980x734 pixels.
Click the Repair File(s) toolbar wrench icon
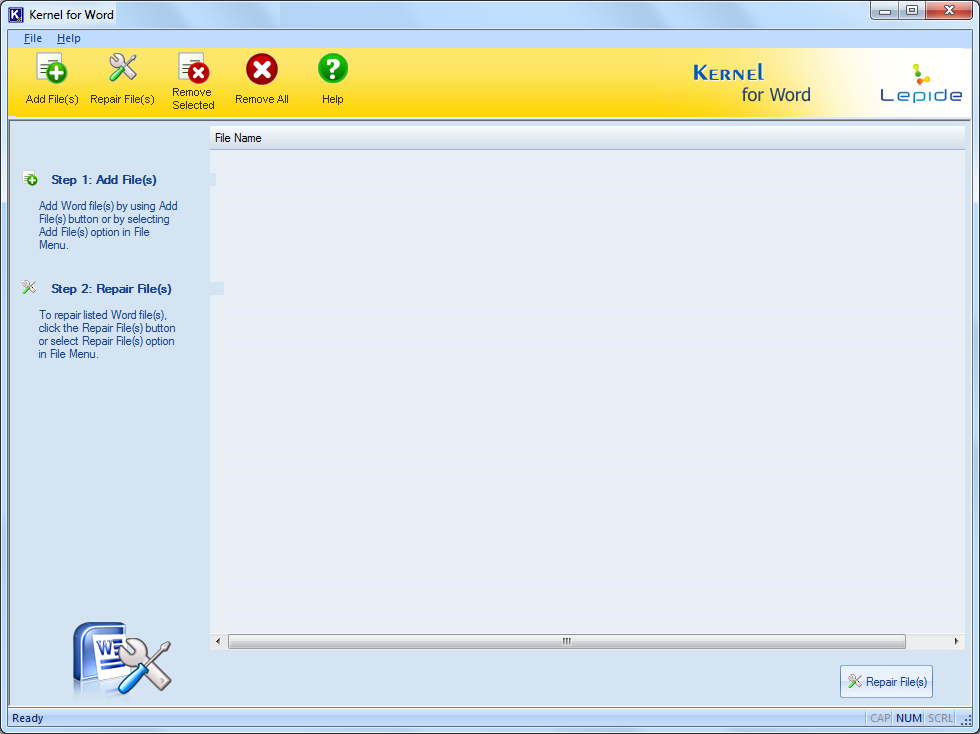coord(122,68)
